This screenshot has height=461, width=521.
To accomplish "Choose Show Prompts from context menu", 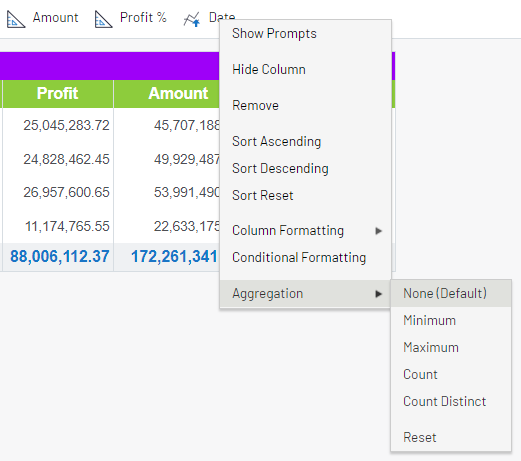I will [274, 33].
